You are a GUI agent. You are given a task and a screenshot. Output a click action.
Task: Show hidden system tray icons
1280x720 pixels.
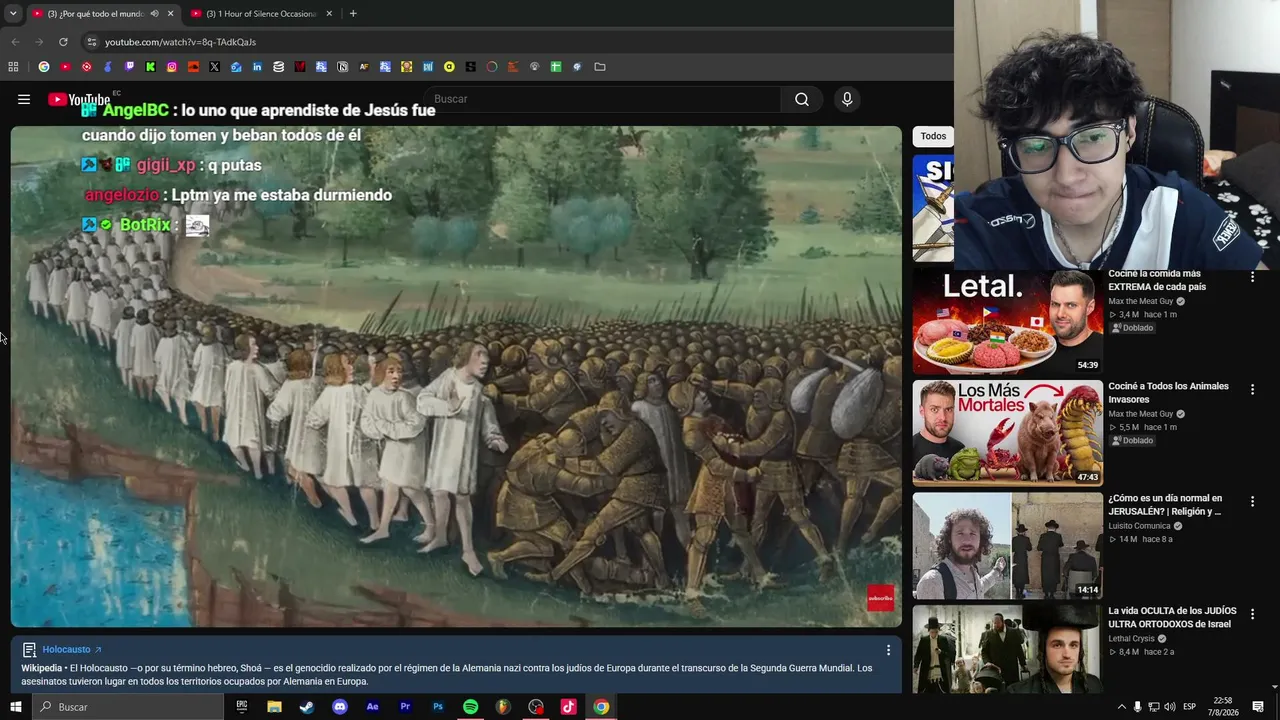point(1121,707)
